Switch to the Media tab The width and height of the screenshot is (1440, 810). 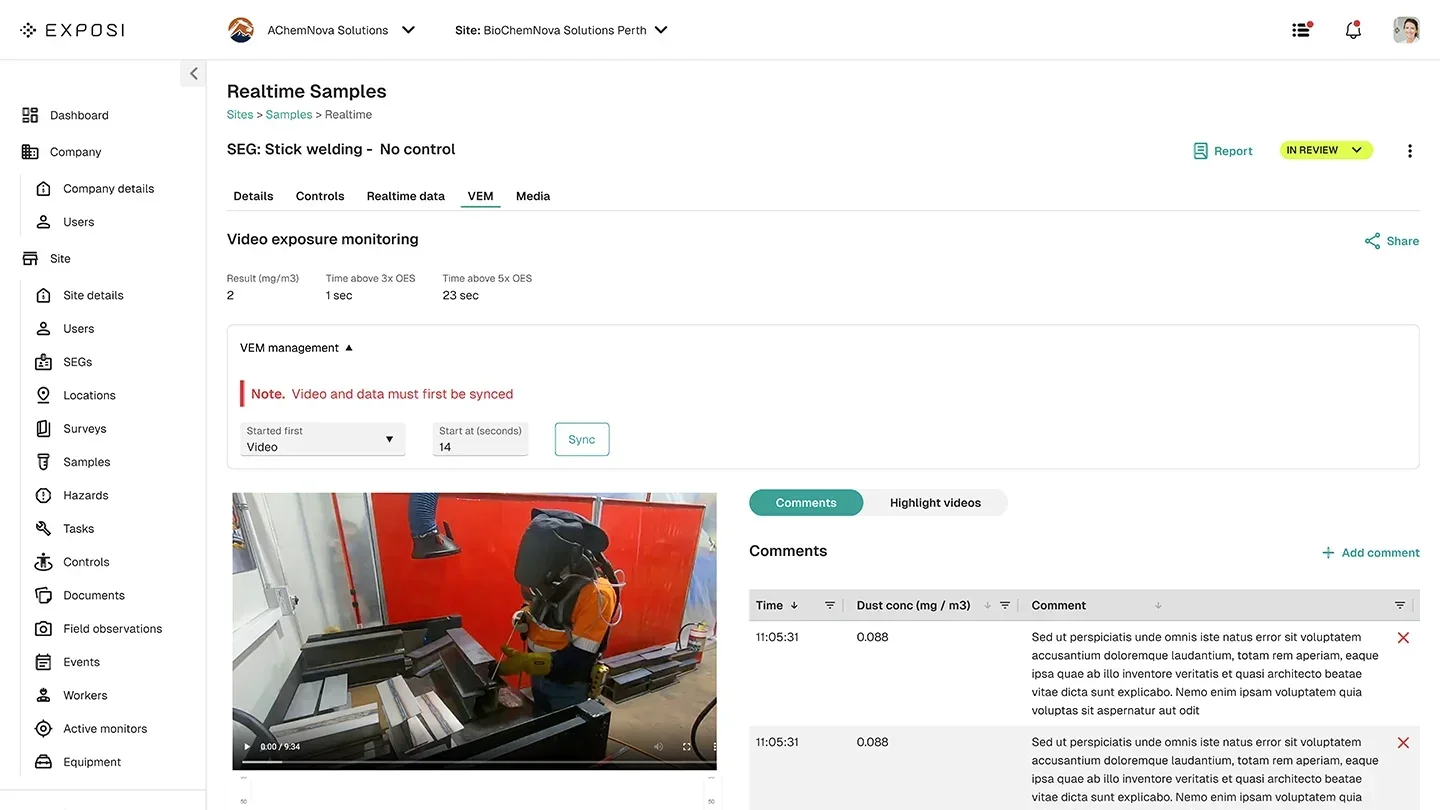(x=532, y=196)
